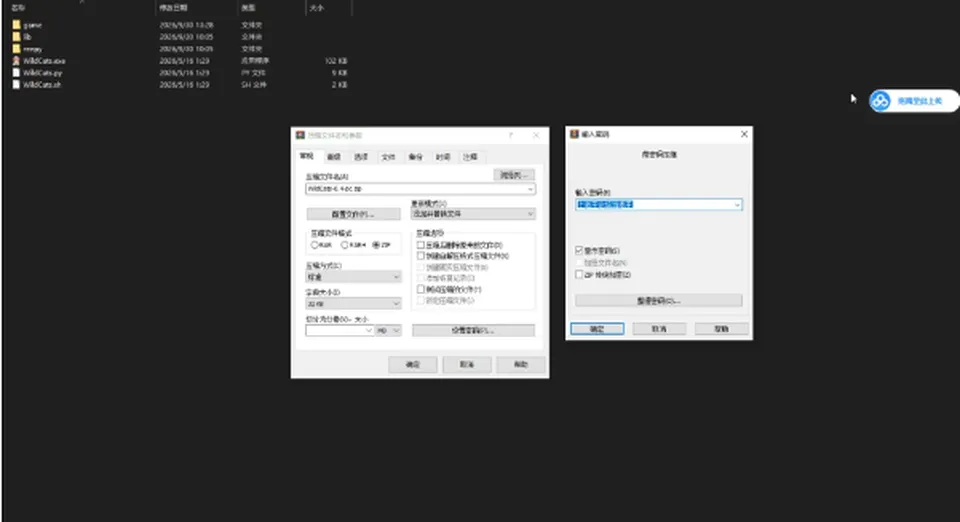Image resolution: width=960 pixels, height=522 pixels.
Task: Click the WildCats.sh file icon
Action: tap(17, 84)
